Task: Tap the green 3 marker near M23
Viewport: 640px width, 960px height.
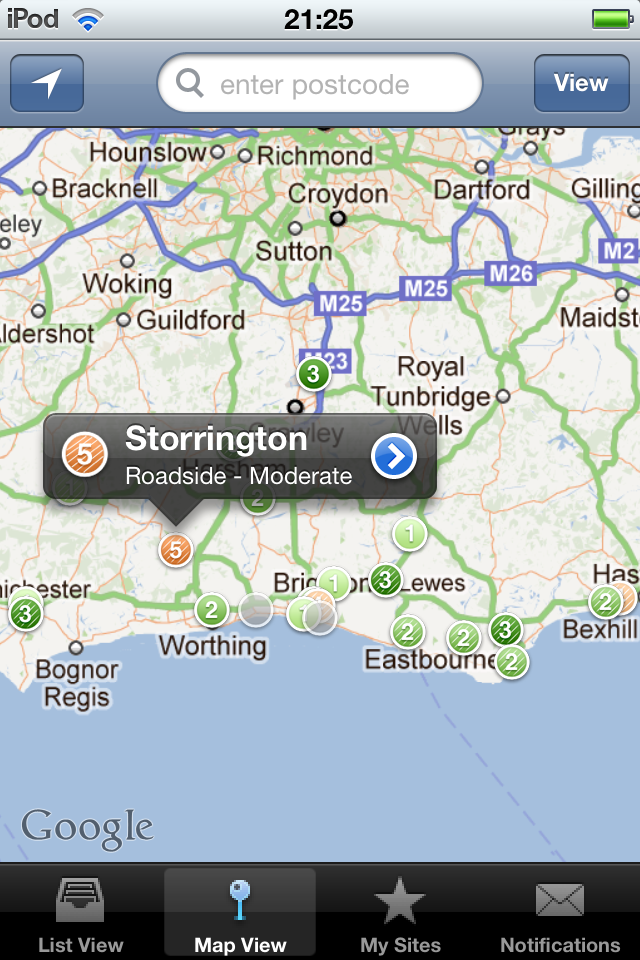Action: pos(314,373)
